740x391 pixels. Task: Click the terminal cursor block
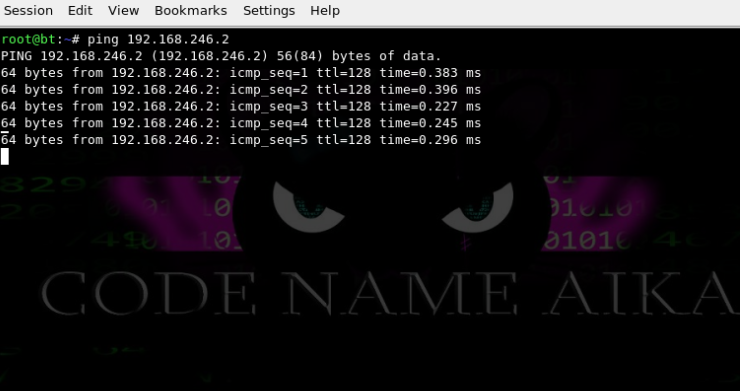[x=5, y=156]
